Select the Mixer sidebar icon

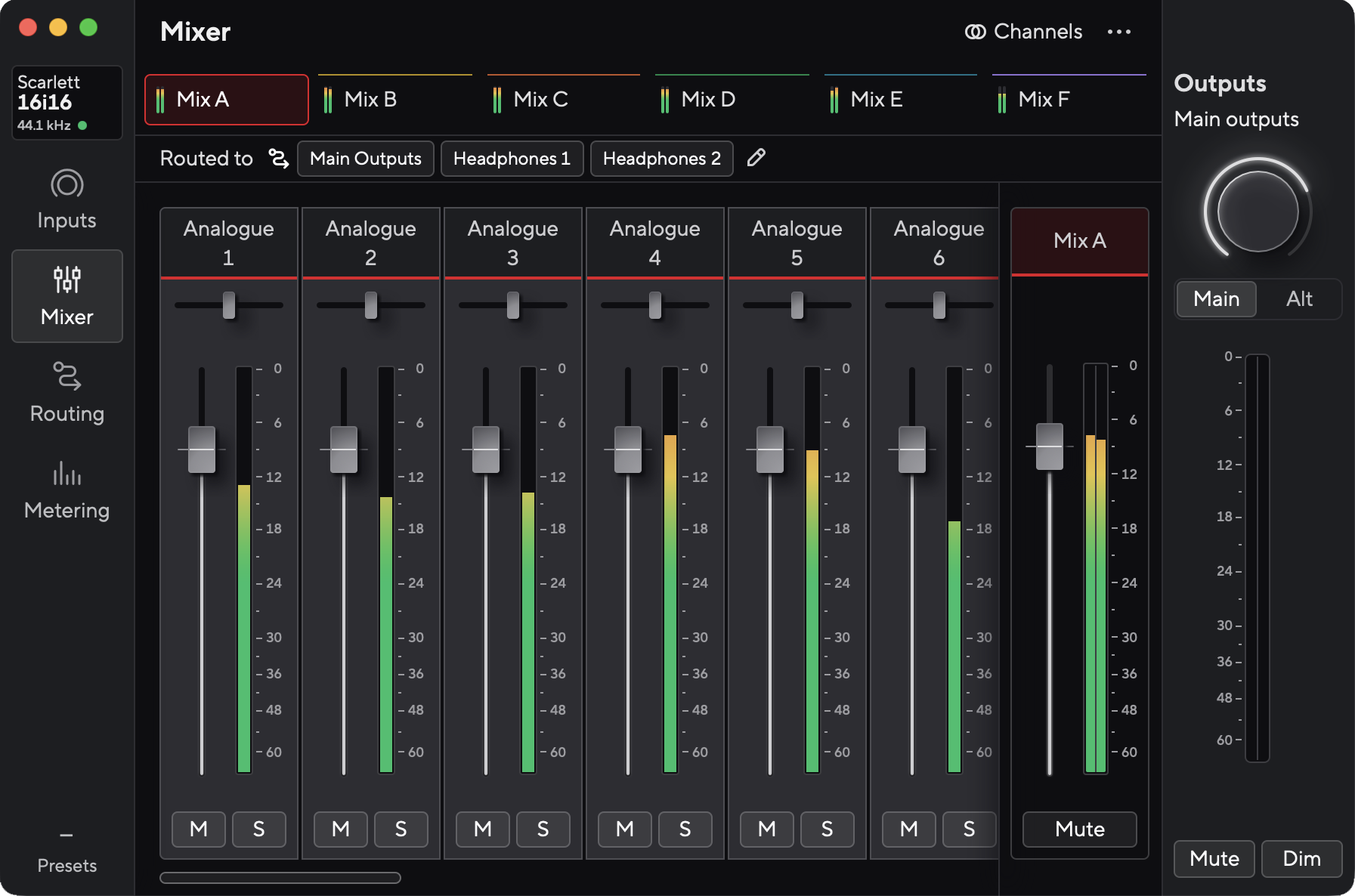[67, 296]
